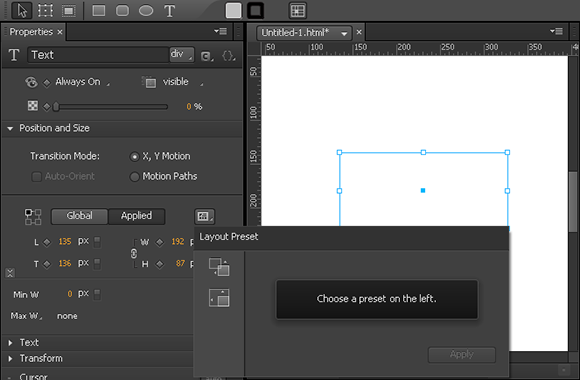Expand the Transform section
This screenshot has height=380, width=580.
tap(10, 359)
